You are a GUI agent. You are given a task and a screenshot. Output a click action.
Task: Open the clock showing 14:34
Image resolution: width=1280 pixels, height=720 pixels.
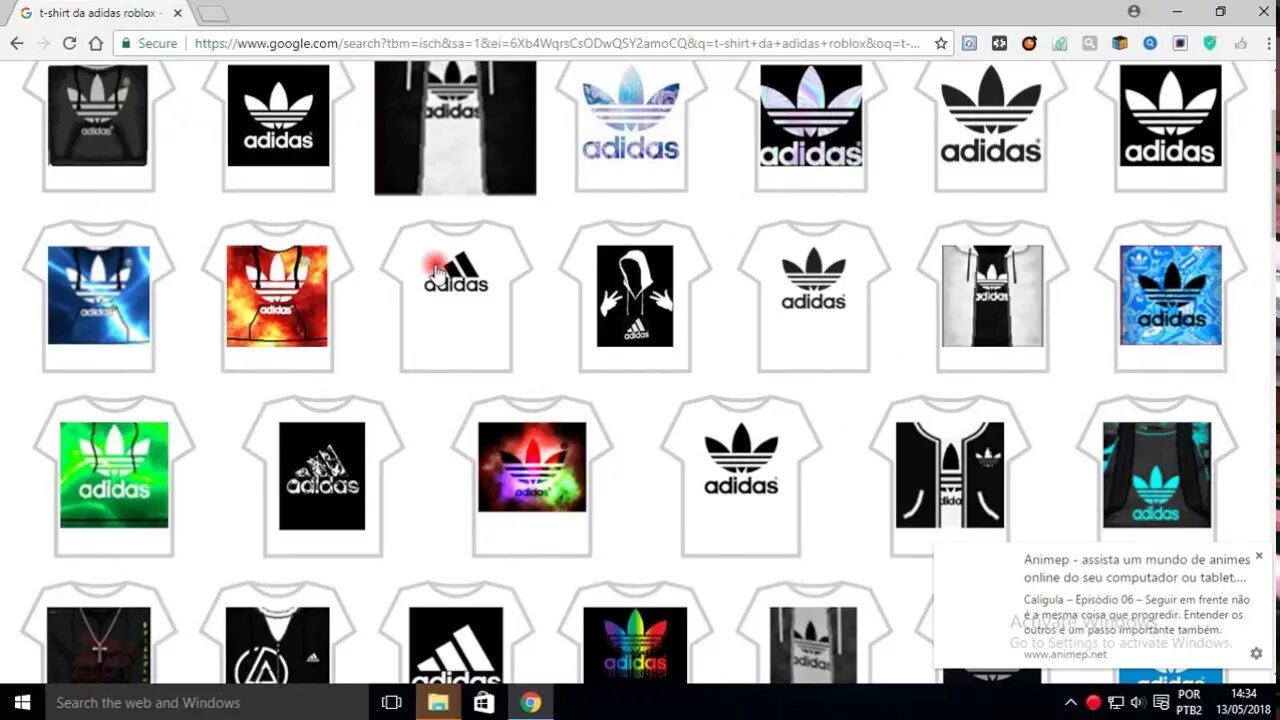pos(1243,702)
